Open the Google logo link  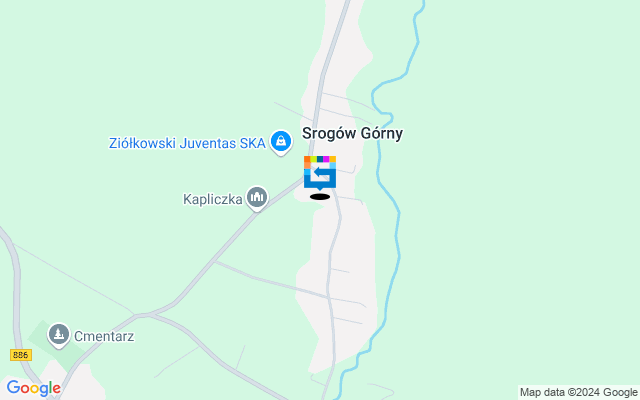33,388
